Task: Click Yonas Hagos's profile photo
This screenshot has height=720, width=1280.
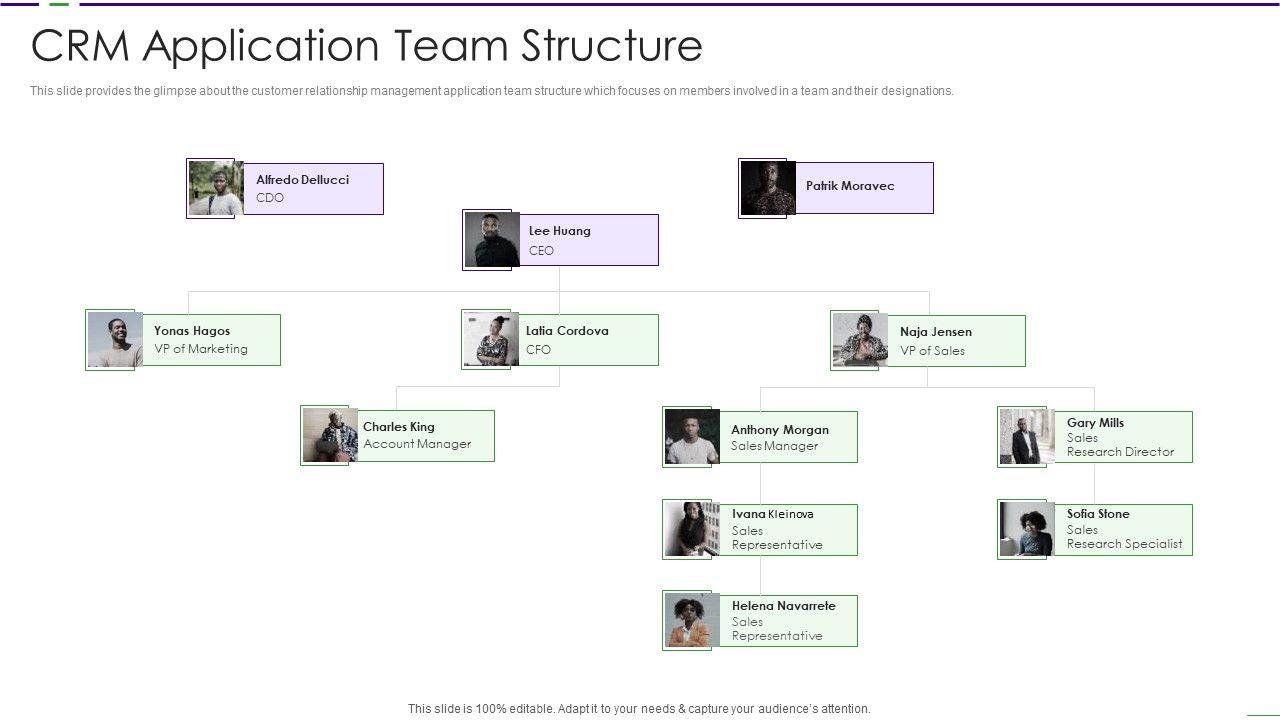Action: pyautogui.click(x=115, y=340)
